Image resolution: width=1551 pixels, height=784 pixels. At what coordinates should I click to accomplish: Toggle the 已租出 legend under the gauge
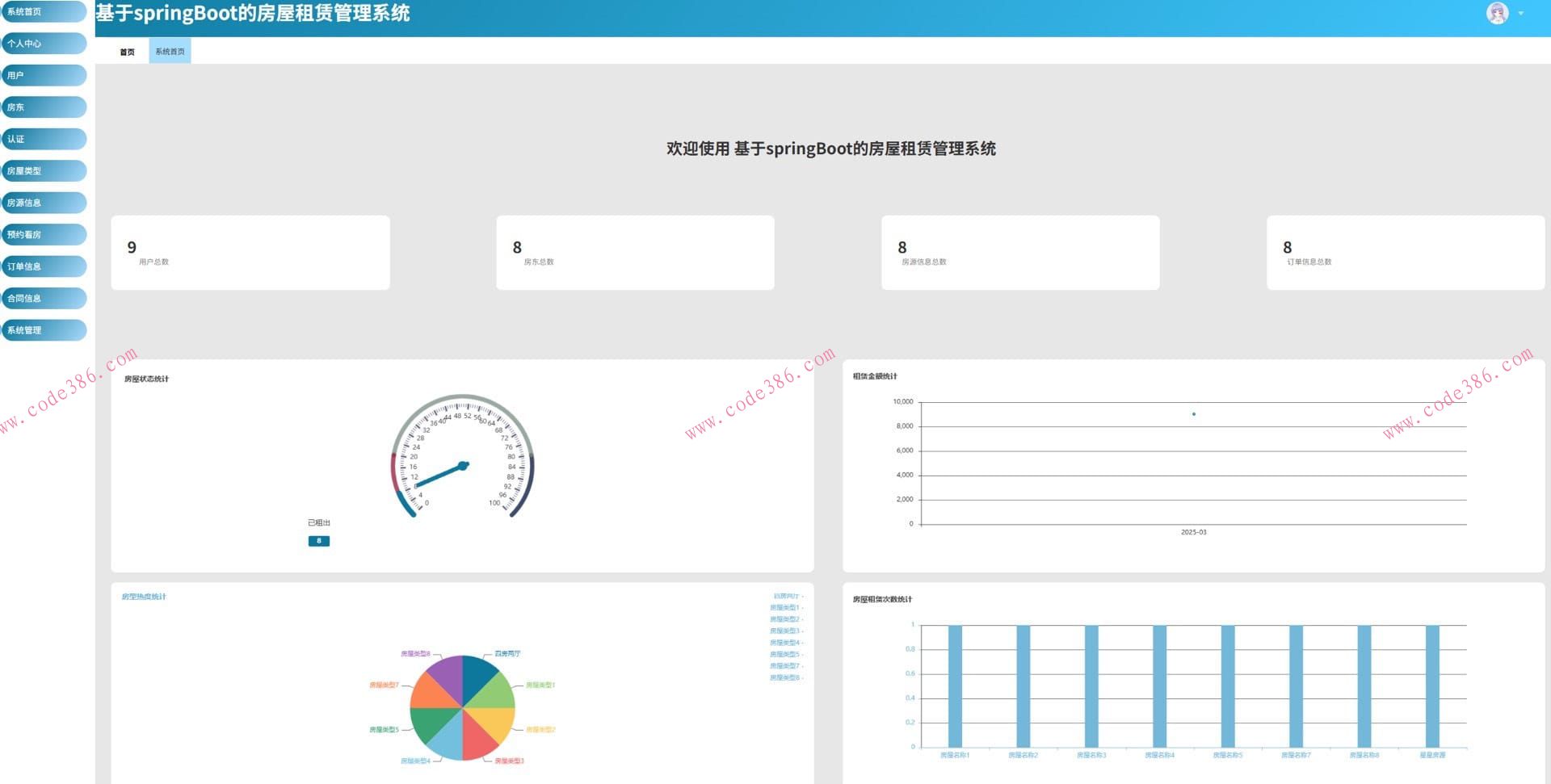319,523
